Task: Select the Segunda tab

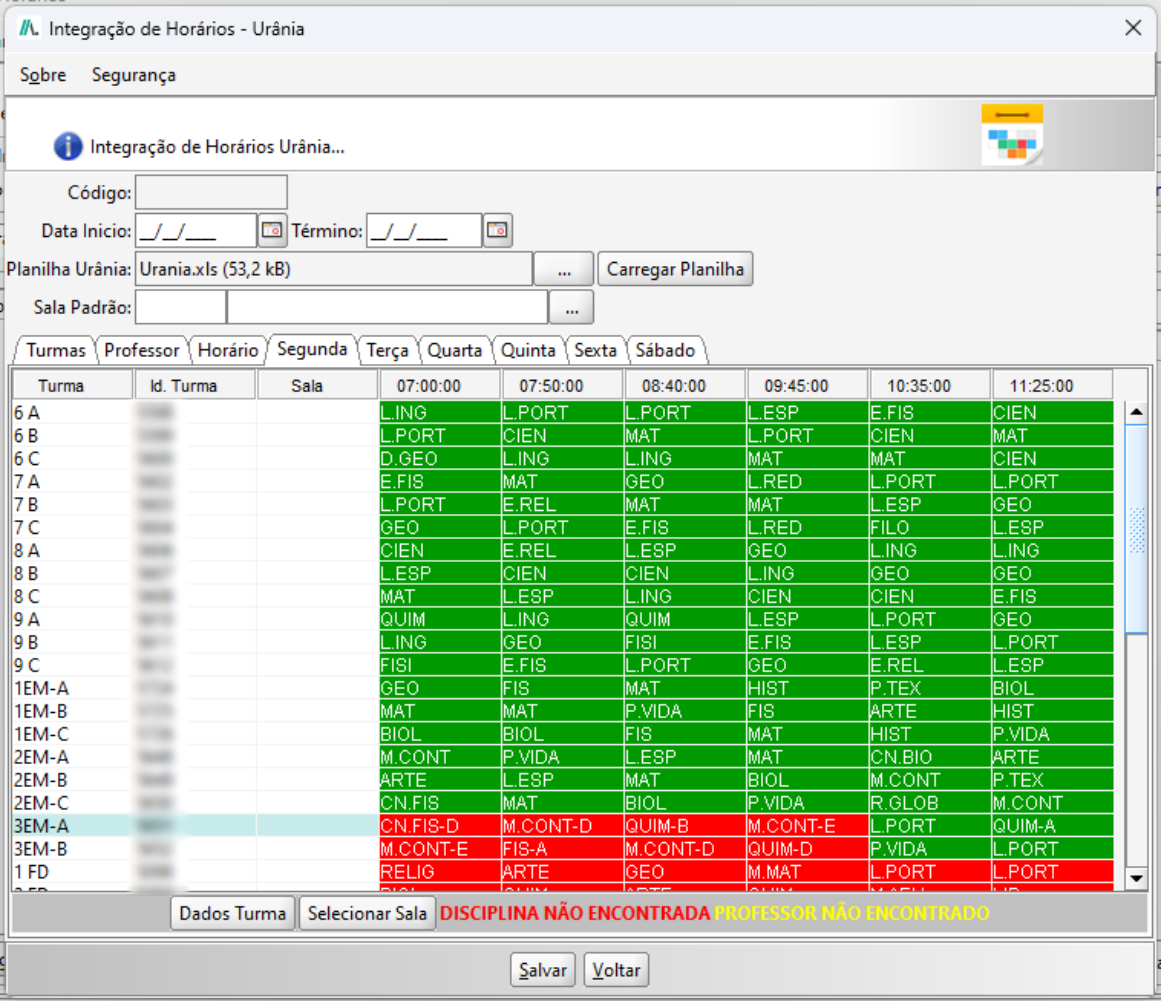Action: [x=312, y=349]
